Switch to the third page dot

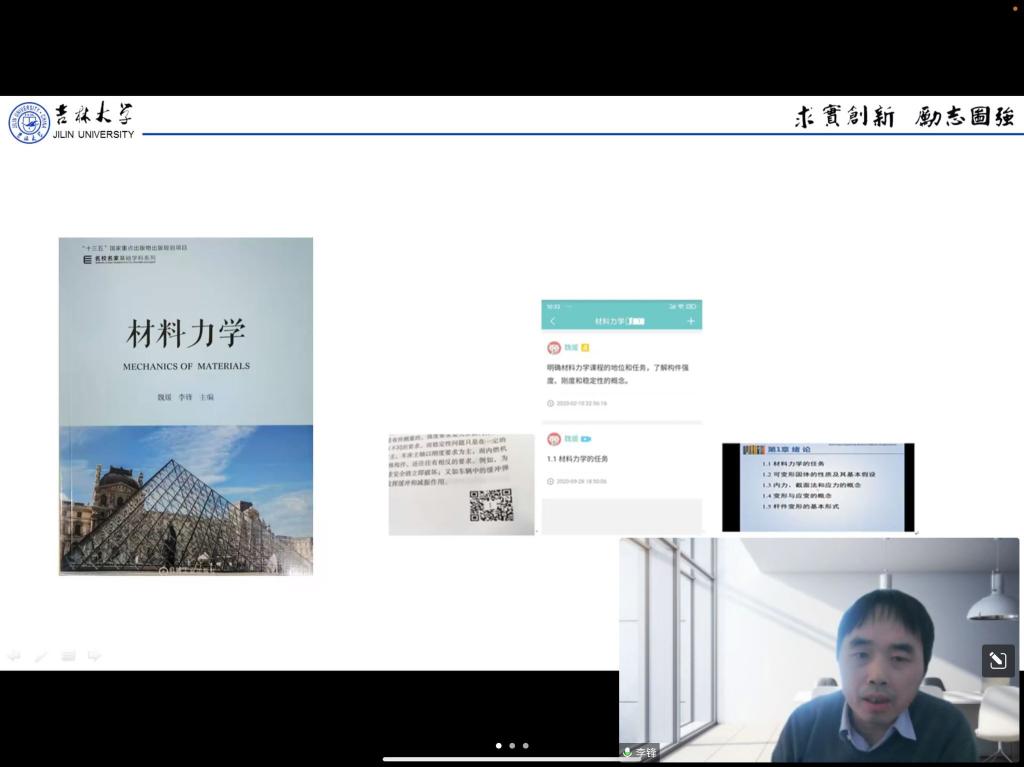[x=526, y=745]
